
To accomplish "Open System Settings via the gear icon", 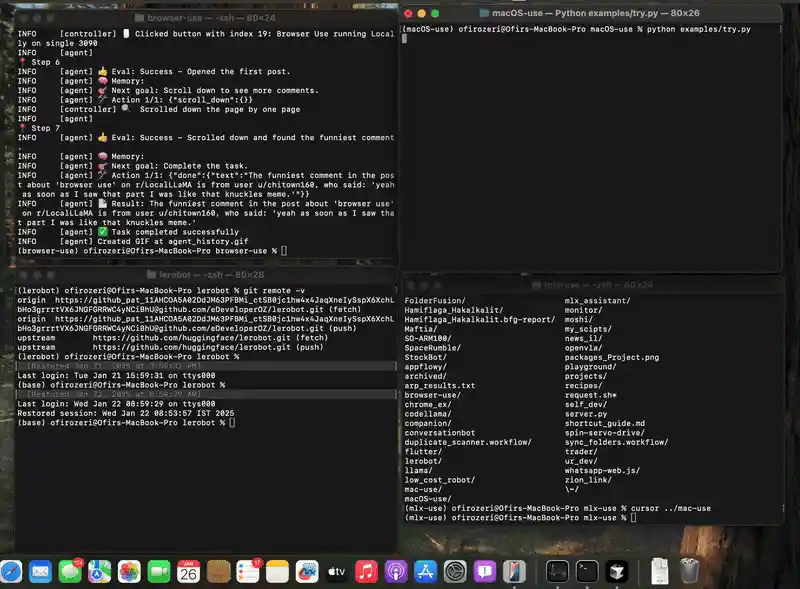I will point(453,572).
